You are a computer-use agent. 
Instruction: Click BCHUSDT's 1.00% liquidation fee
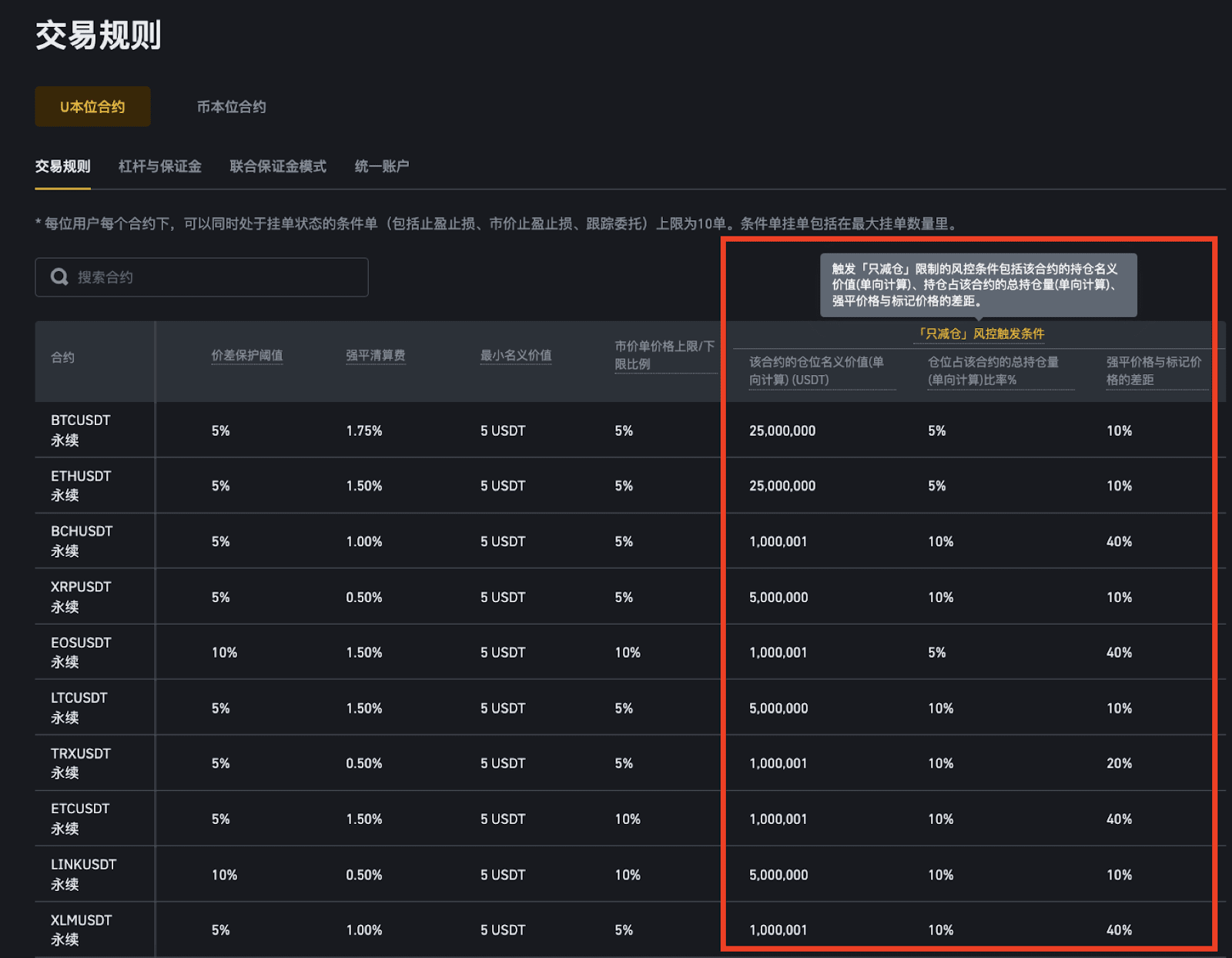point(364,541)
